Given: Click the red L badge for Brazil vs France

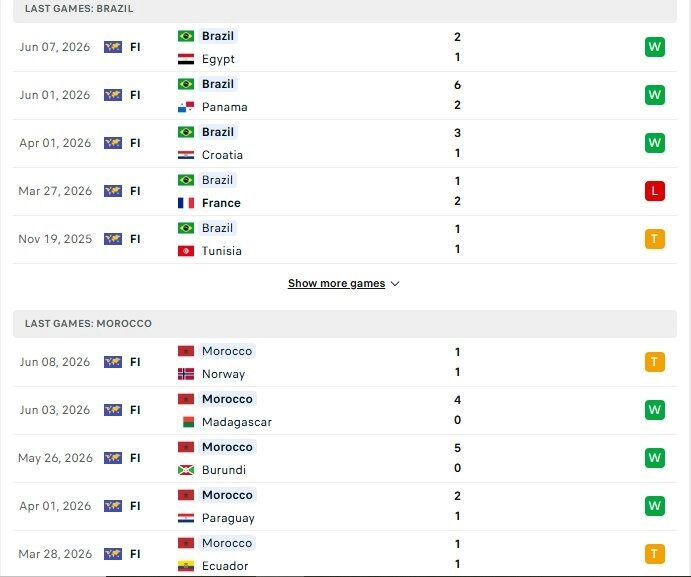Looking at the screenshot, I should pyautogui.click(x=654, y=191).
